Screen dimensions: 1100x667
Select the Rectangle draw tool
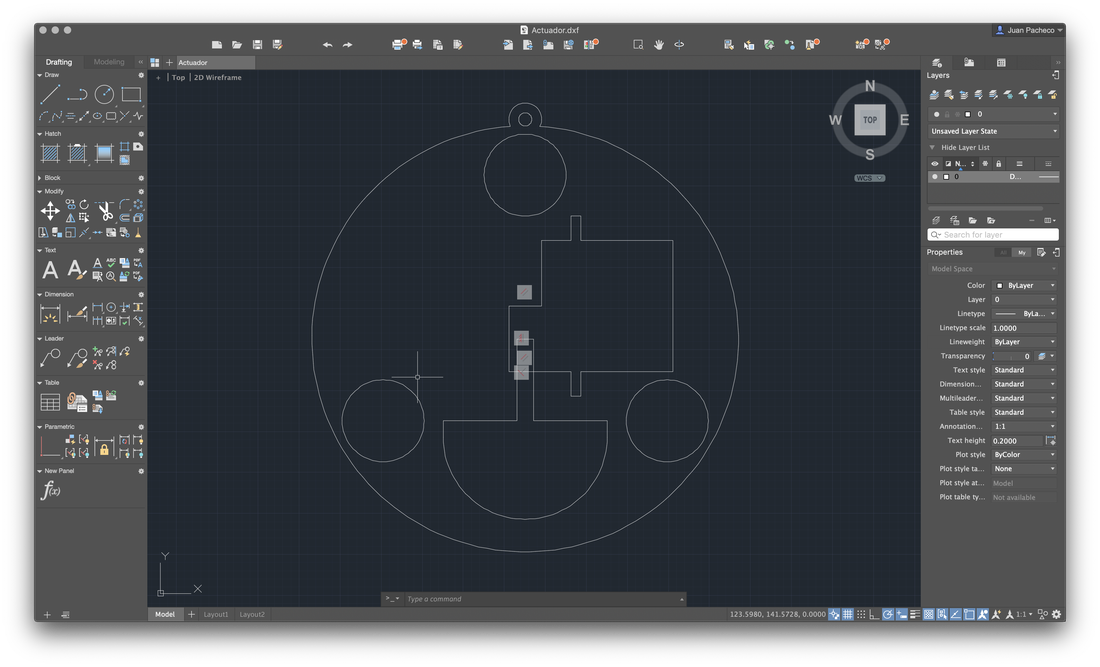131,94
